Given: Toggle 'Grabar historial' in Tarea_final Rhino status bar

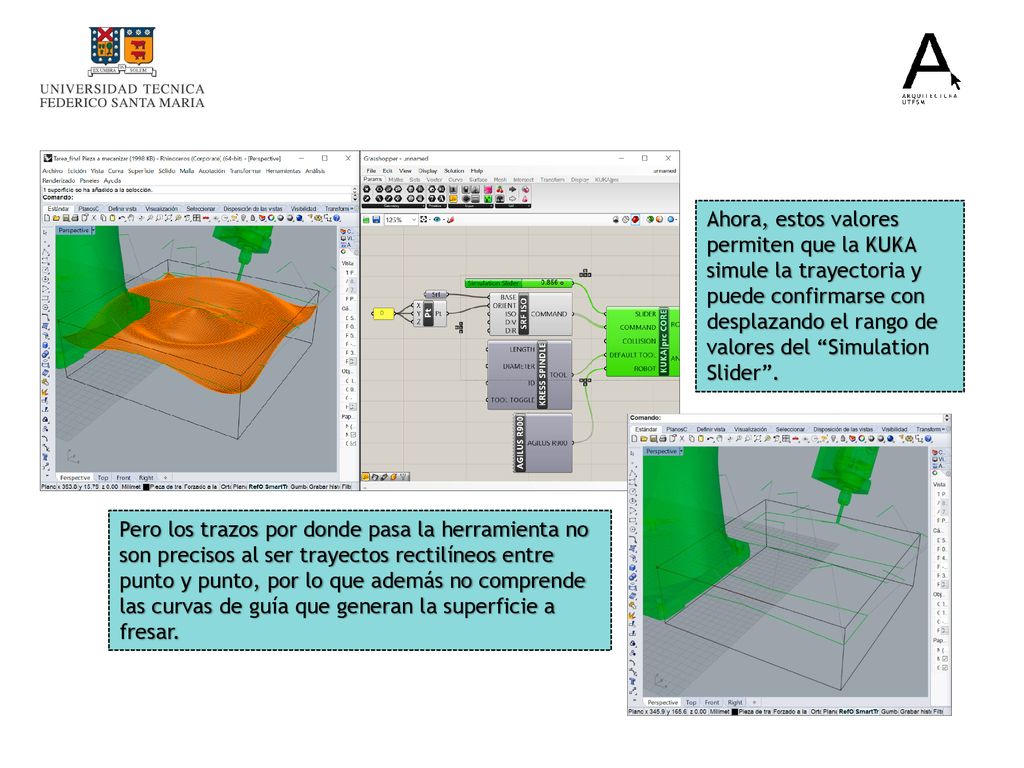Looking at the screenshot, I should pyautogui.click(x=324, y=487).
